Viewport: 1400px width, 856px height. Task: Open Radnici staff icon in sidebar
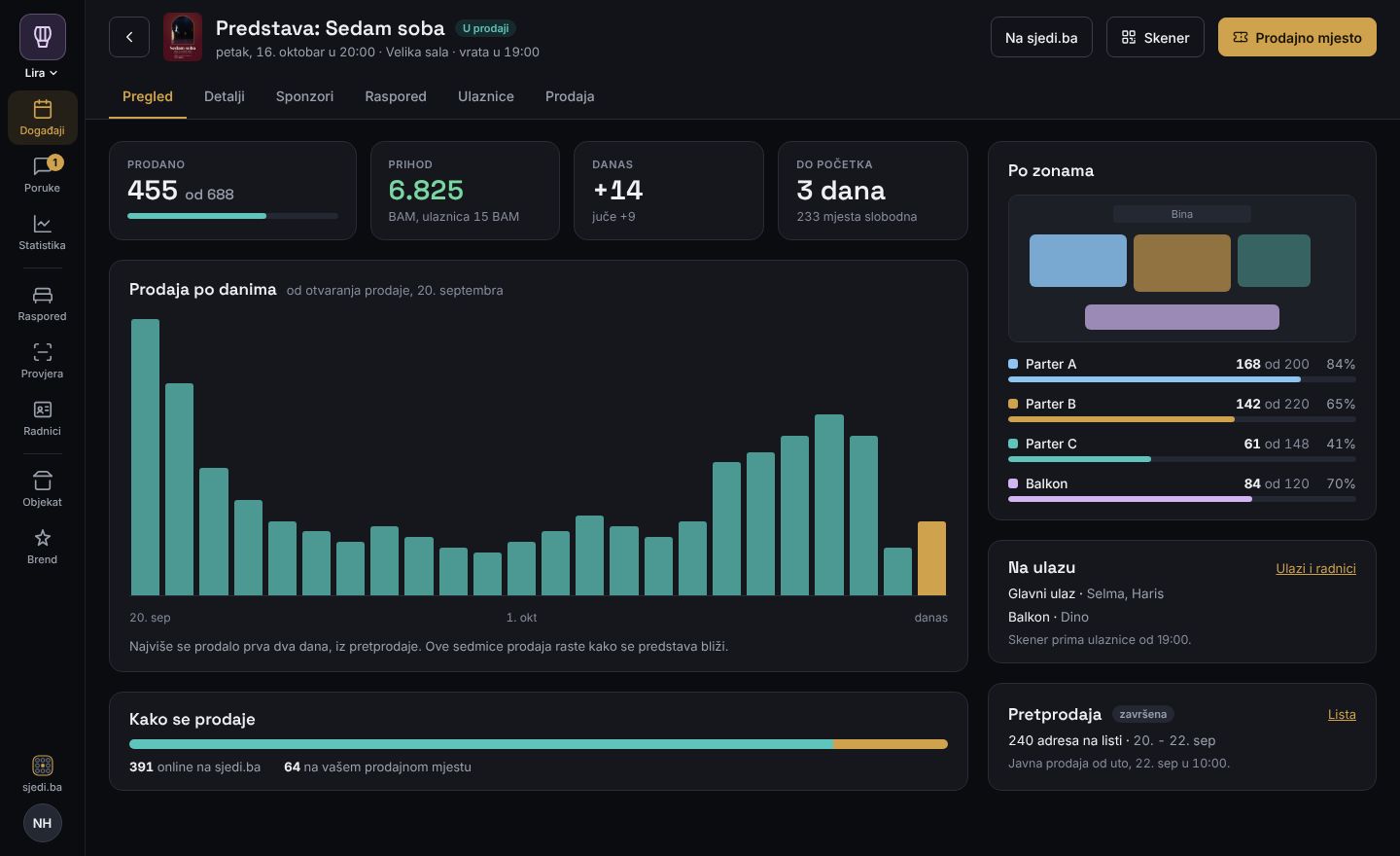click(x=42, y=417)
